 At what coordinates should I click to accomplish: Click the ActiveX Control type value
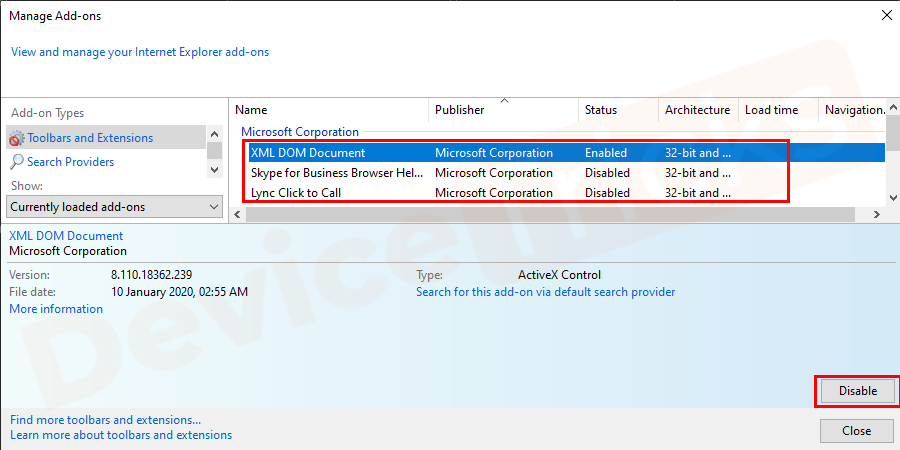pyautogui.click(x=559, y=275)
